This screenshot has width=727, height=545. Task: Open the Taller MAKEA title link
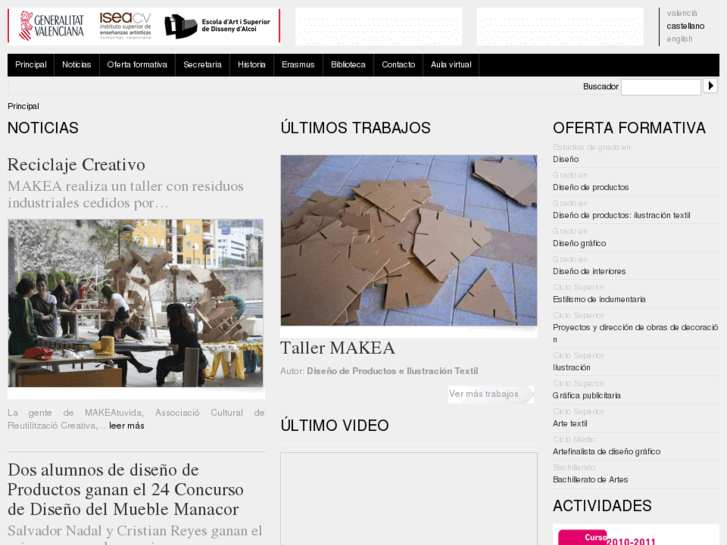pyautogui.click(x=338, y=348)
